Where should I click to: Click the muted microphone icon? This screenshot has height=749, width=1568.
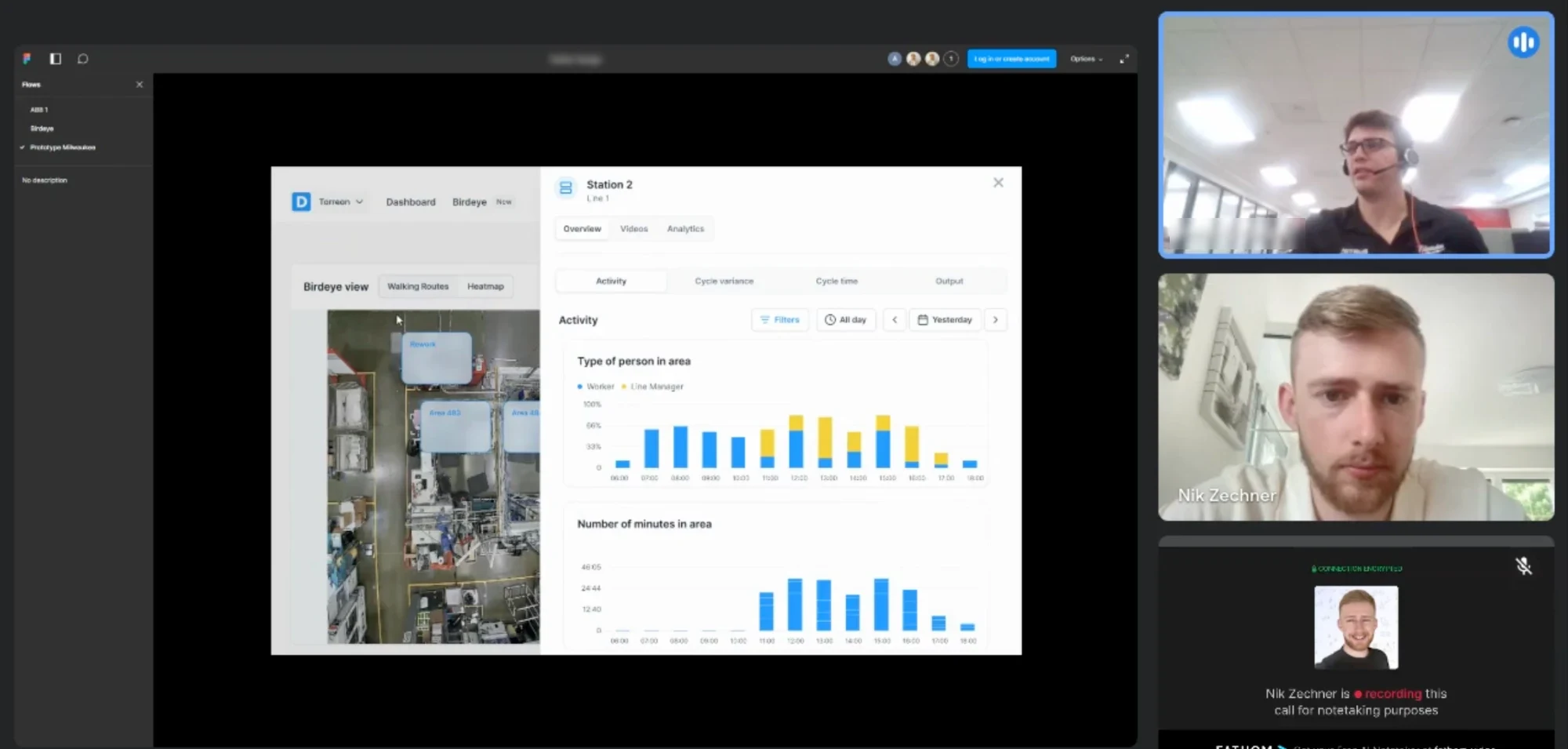pos(1523,566)
